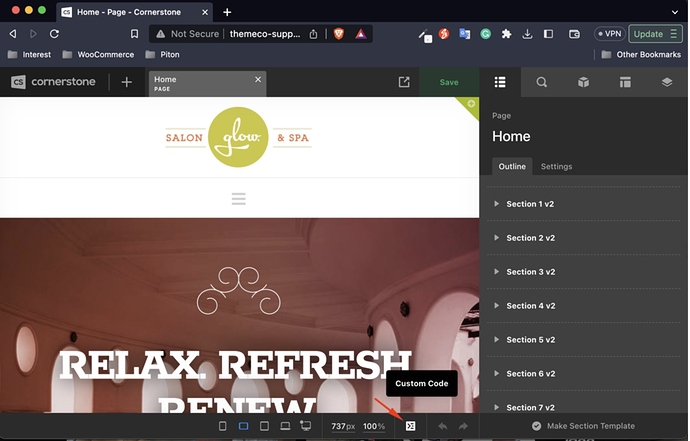Screen dimensions: 690x441
Task: Go back in browser
Action: 13,34
